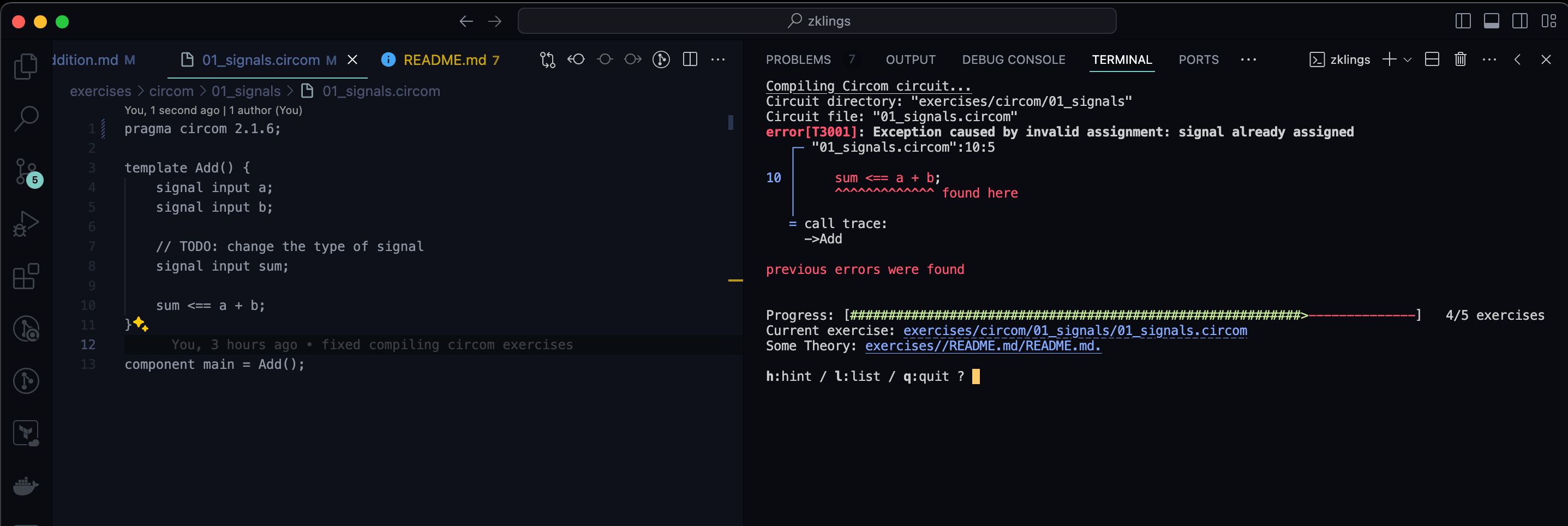This screenshot has height=526, width=1568.
Task: Open the customize layout control
Action: [x=1548, y=21]
